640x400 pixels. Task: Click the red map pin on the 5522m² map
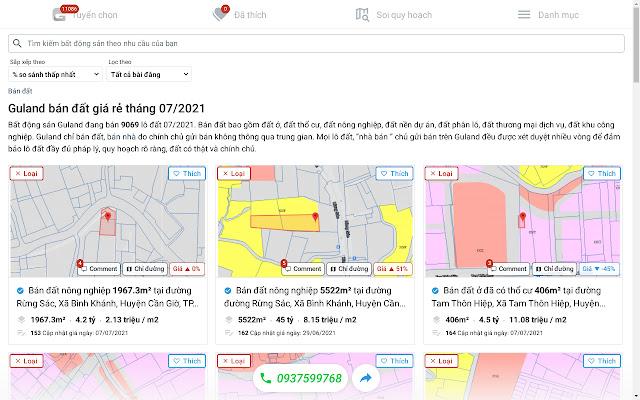pos(315,216)
